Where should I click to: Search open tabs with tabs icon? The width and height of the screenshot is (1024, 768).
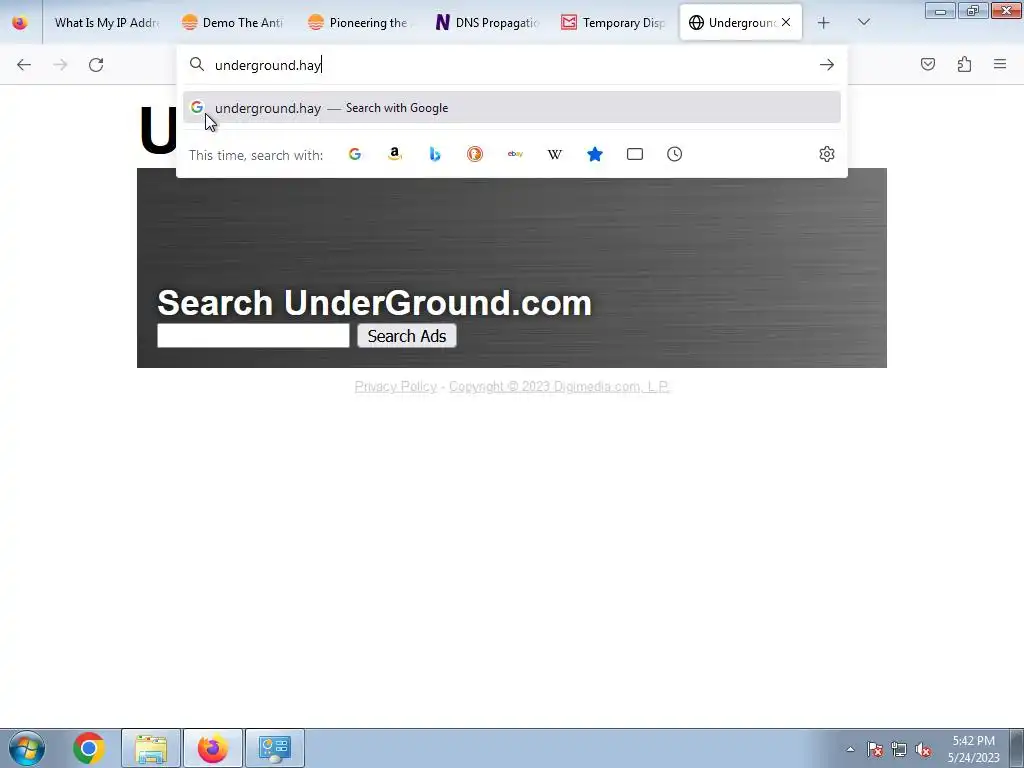click(x=635, y=154)
